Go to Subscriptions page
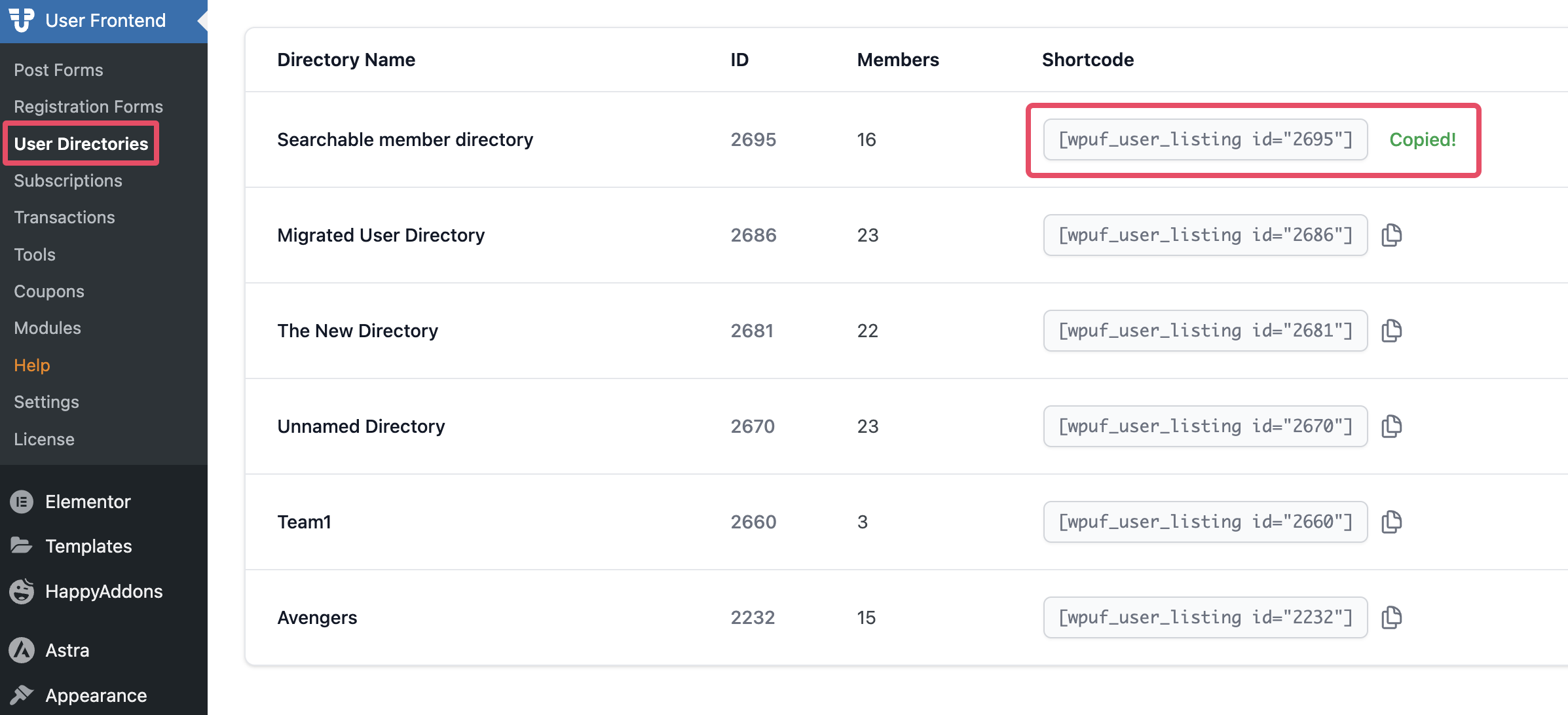Viewport: 1568px width, 715px height. (68, 181)
